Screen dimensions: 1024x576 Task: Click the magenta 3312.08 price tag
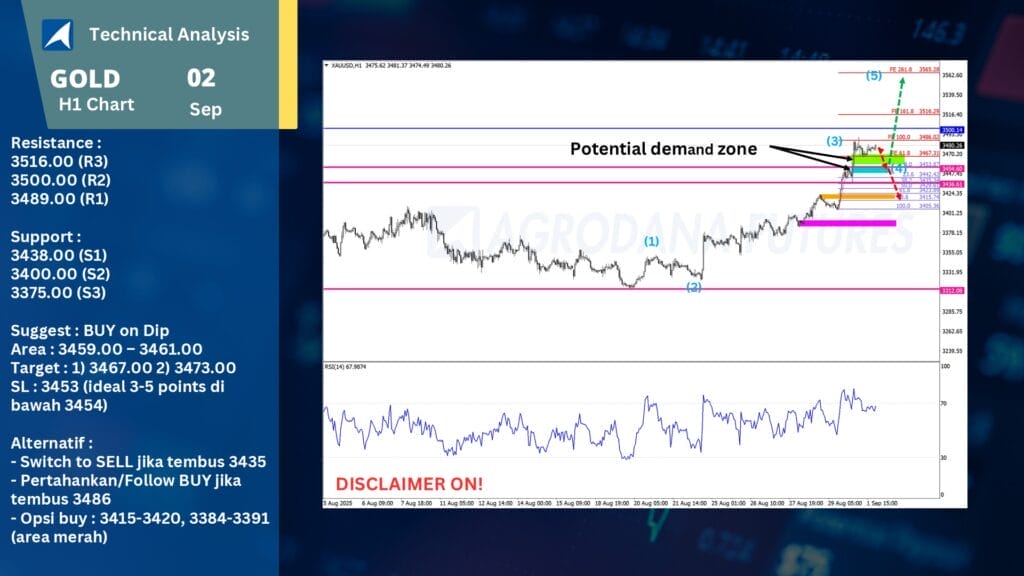click(952, 290)
